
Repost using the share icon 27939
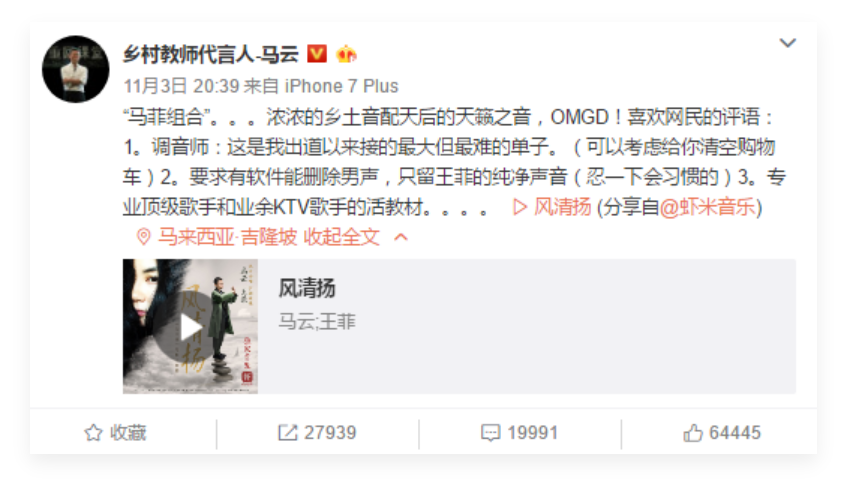(x=317, y=432)
